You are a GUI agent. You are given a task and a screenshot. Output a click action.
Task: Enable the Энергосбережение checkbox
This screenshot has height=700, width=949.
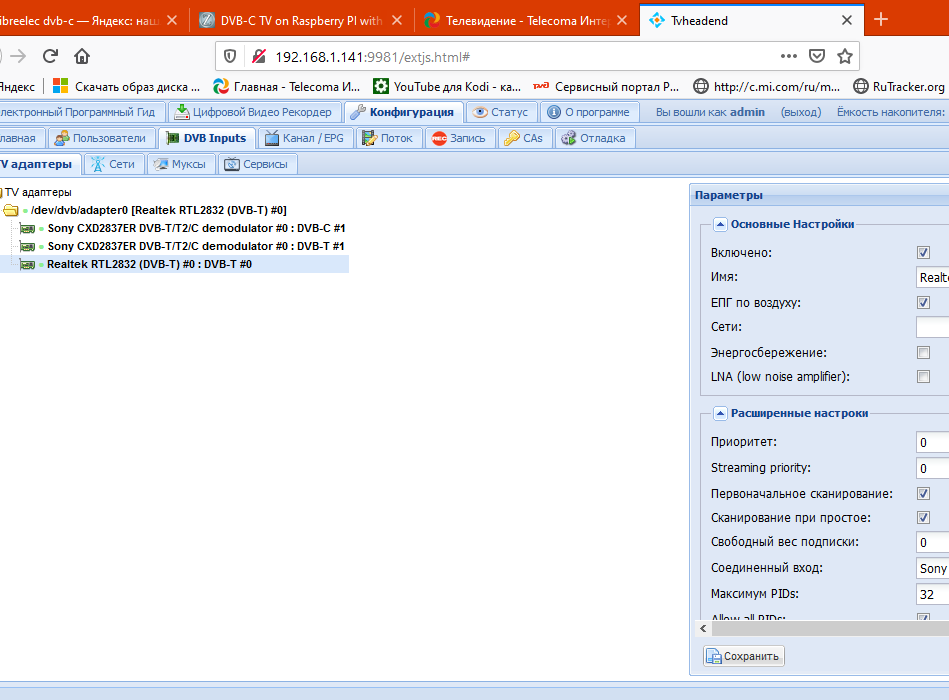(923, 352)
